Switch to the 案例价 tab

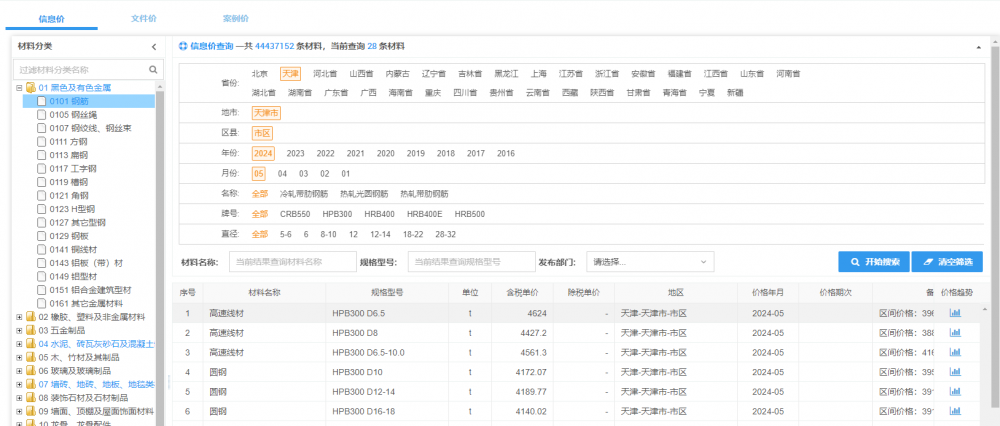pyautogui.click(x=236, y=18)
